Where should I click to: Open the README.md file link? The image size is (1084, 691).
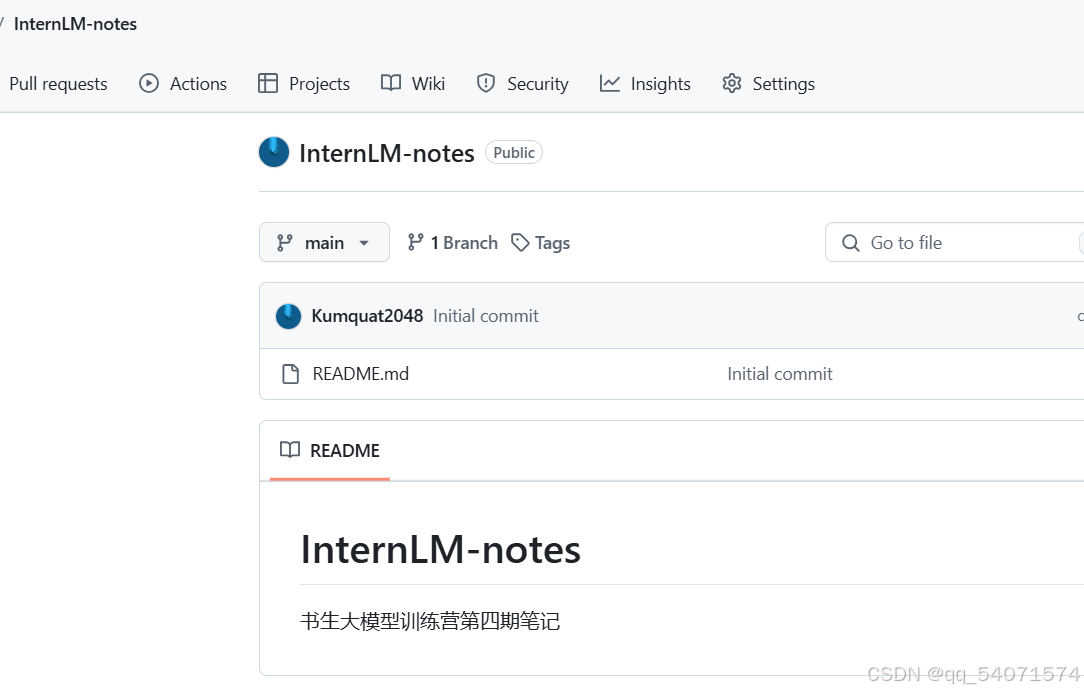pos(360,373)
